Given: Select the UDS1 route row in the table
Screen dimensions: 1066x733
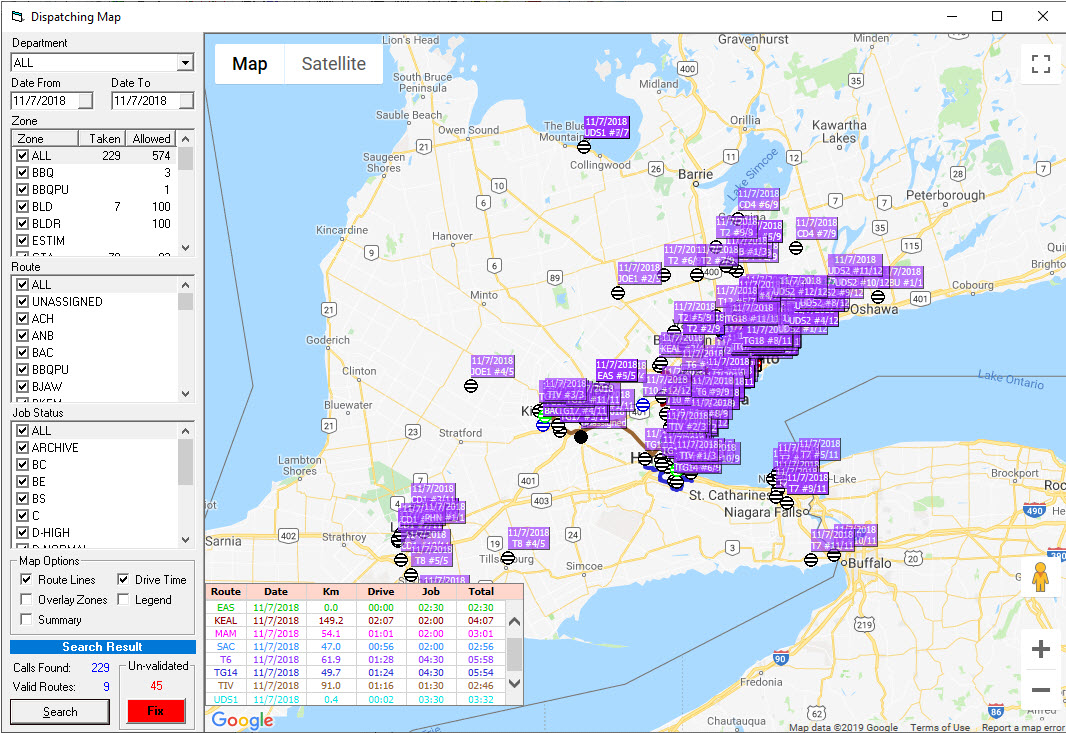Looking at the screenshot, I should [x=356, y=699].
